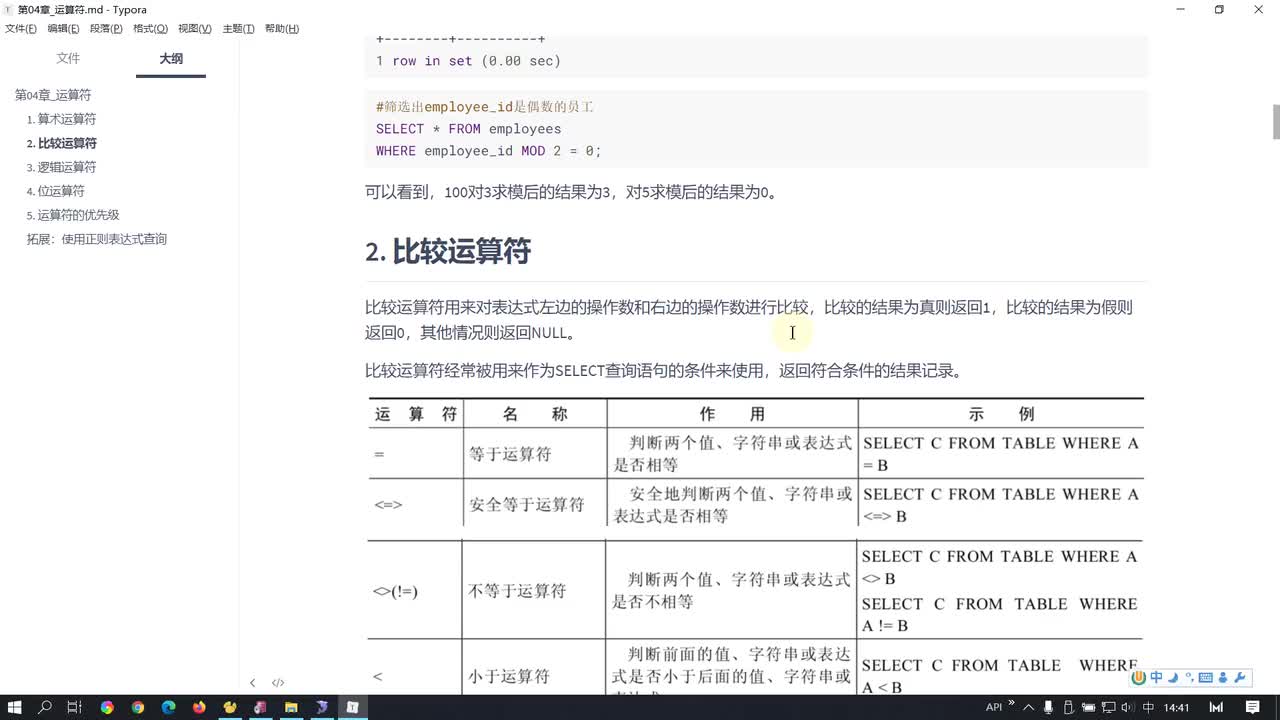
Task: Open the 格式(O) menu
Action: pos(150,28)
